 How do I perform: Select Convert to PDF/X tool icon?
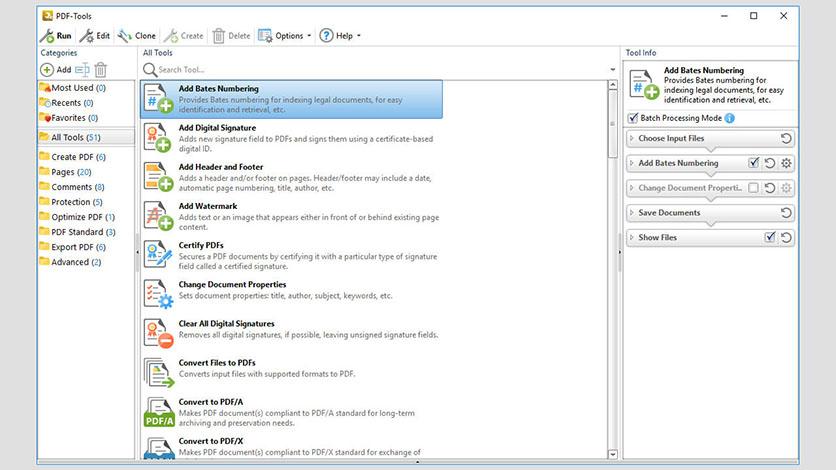159,448
